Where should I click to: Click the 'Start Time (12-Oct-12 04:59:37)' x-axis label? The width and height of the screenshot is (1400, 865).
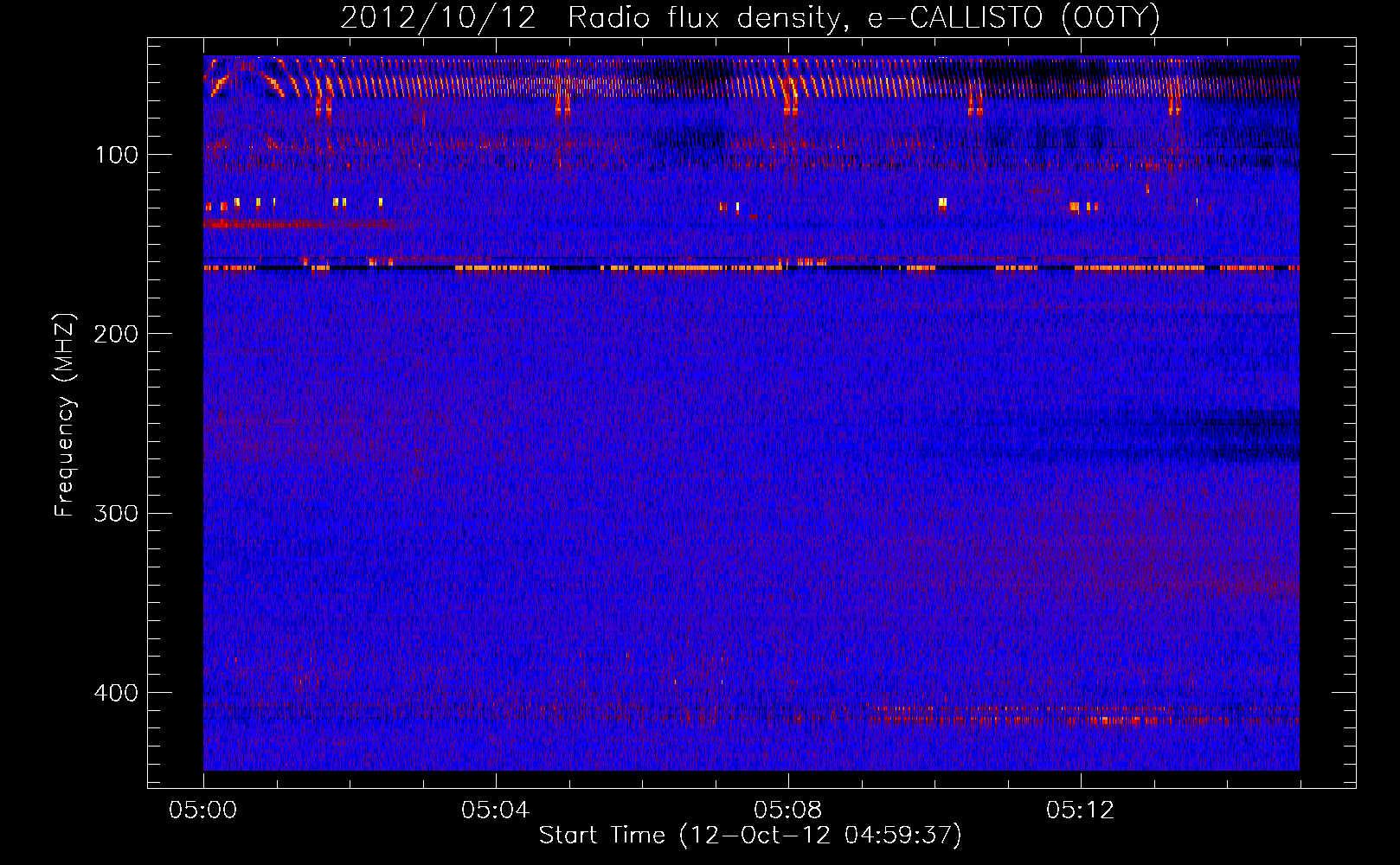(750, 836)
